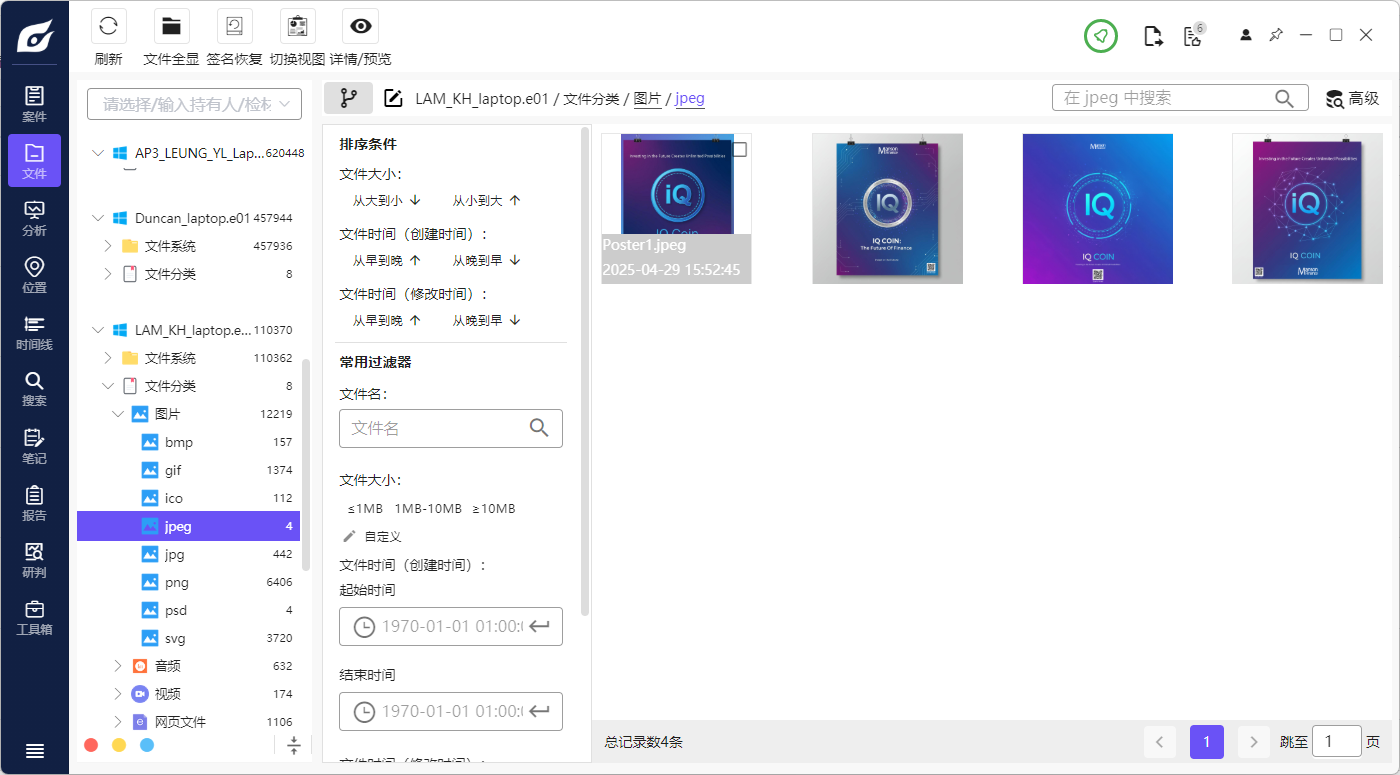The height and width of the screenshot is (775, 1400).
Task: Click the user account icon
Action: pos(1245,35)
